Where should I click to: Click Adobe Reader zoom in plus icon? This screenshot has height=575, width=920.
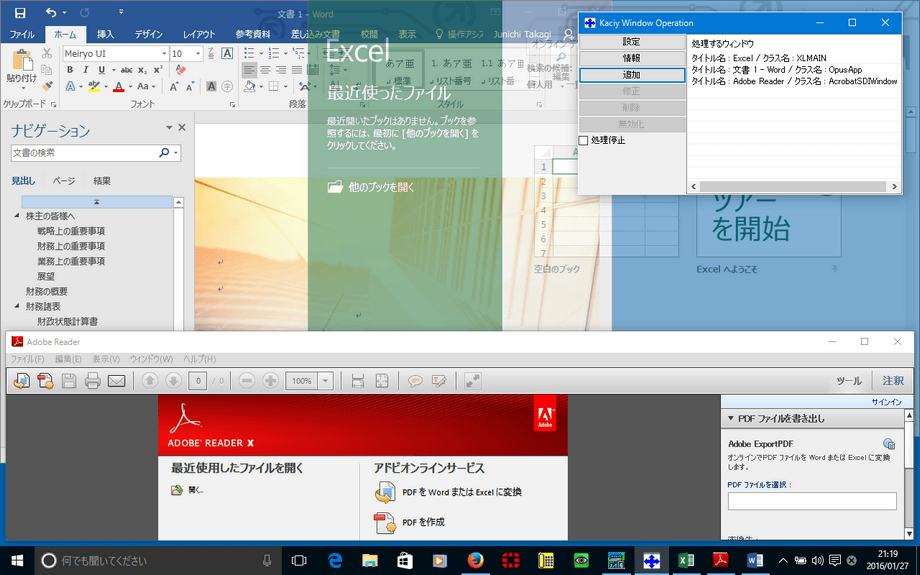click(x=270, y=381)
